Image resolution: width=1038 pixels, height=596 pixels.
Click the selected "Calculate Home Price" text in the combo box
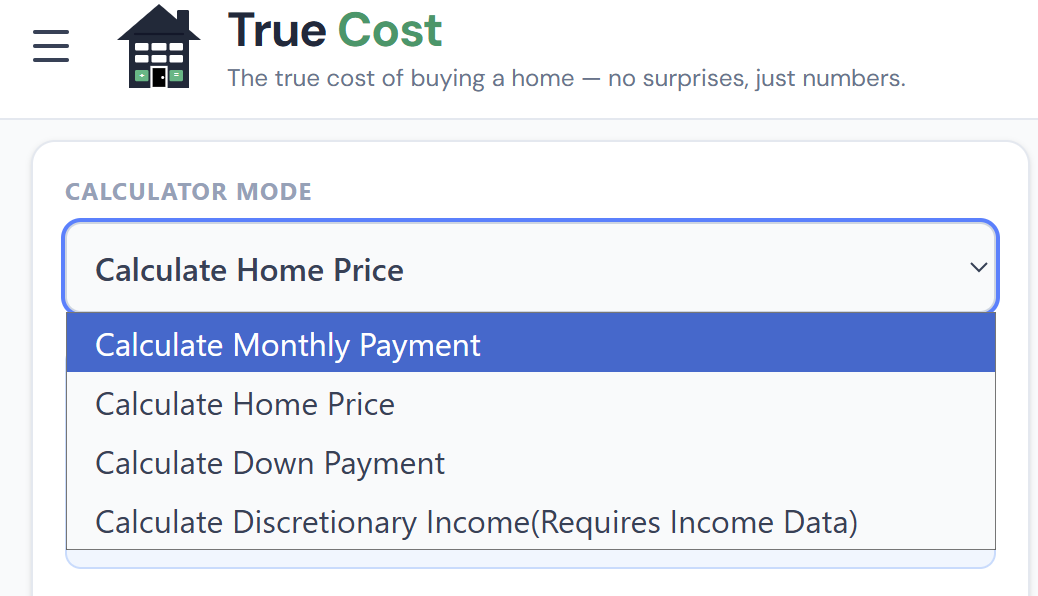point(249,270)
